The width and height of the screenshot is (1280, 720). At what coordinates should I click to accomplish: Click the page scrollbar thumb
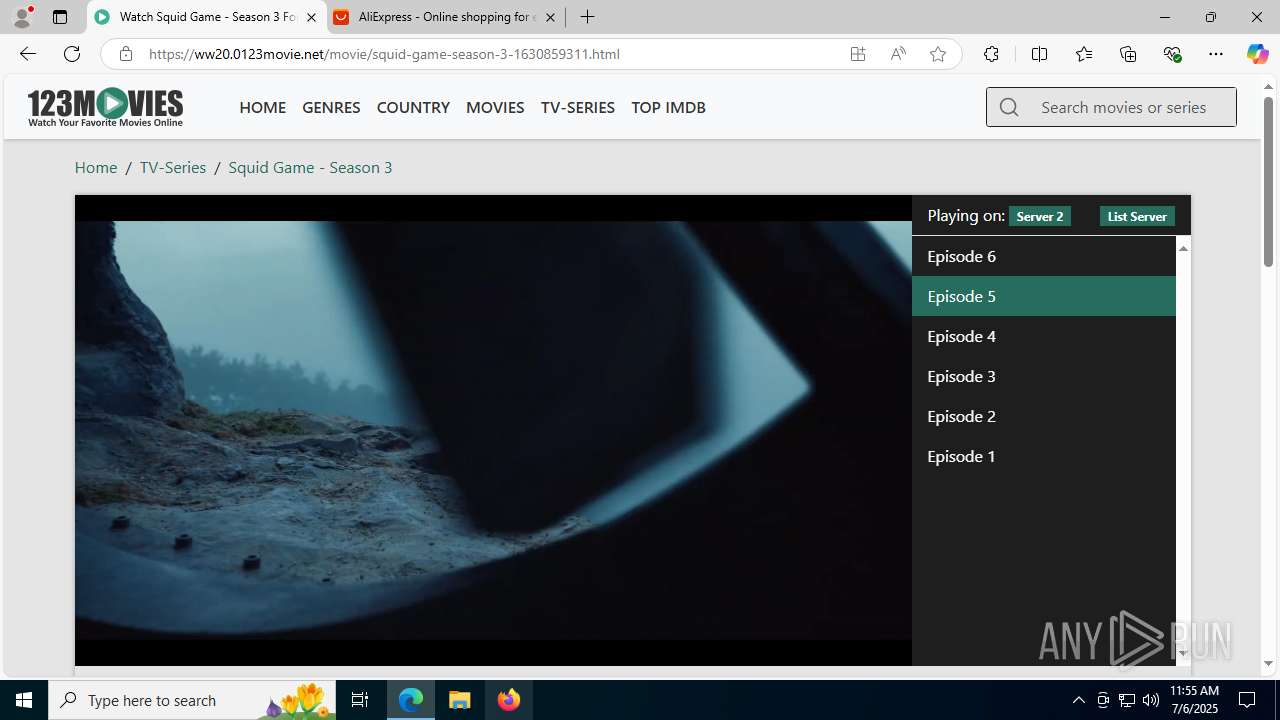1268,183
